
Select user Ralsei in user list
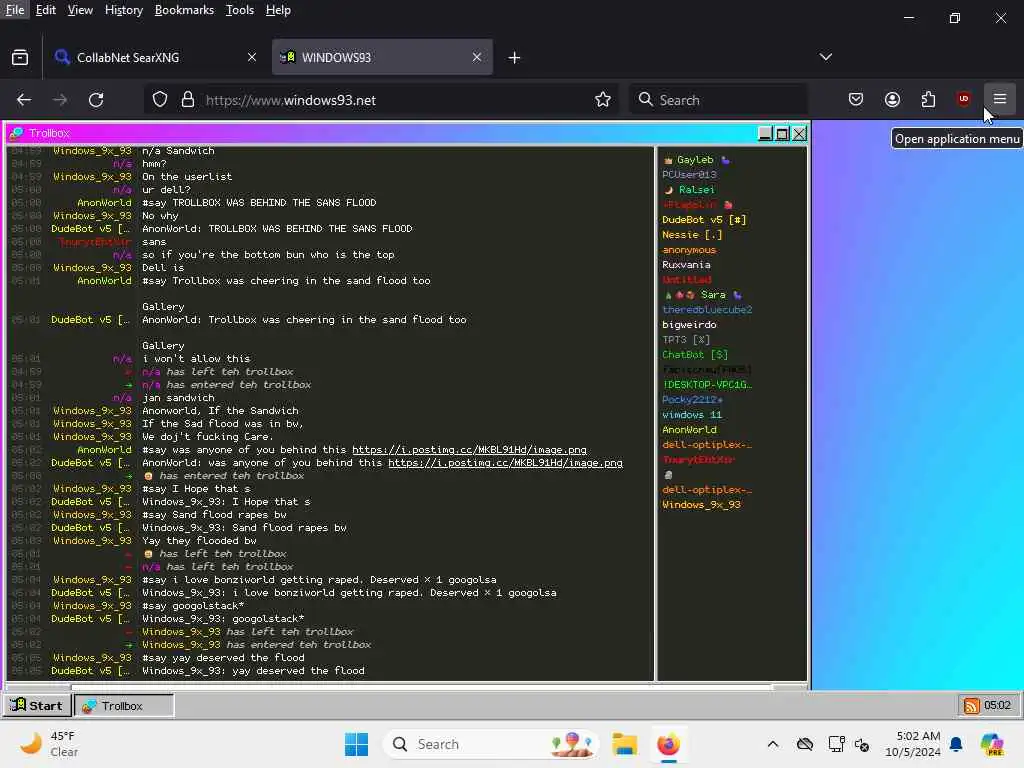(696, 189)
